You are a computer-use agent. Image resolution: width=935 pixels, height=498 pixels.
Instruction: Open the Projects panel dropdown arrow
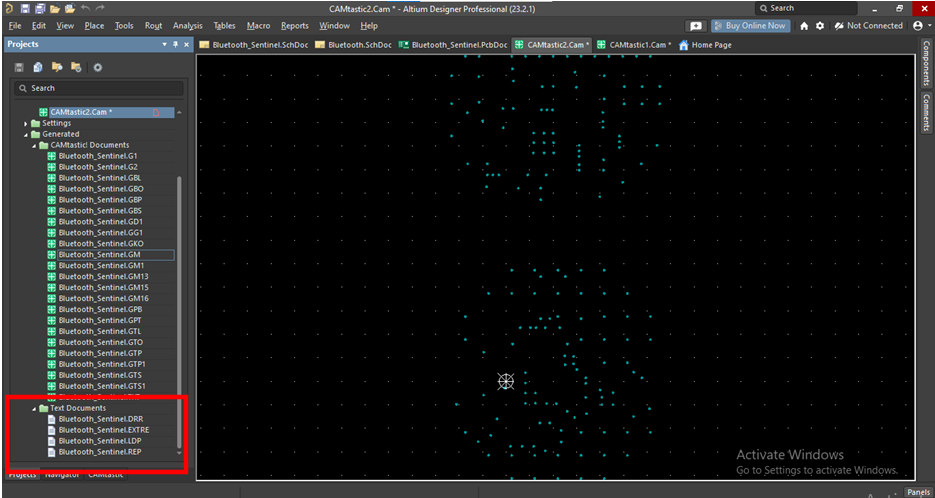pos(165,45)
